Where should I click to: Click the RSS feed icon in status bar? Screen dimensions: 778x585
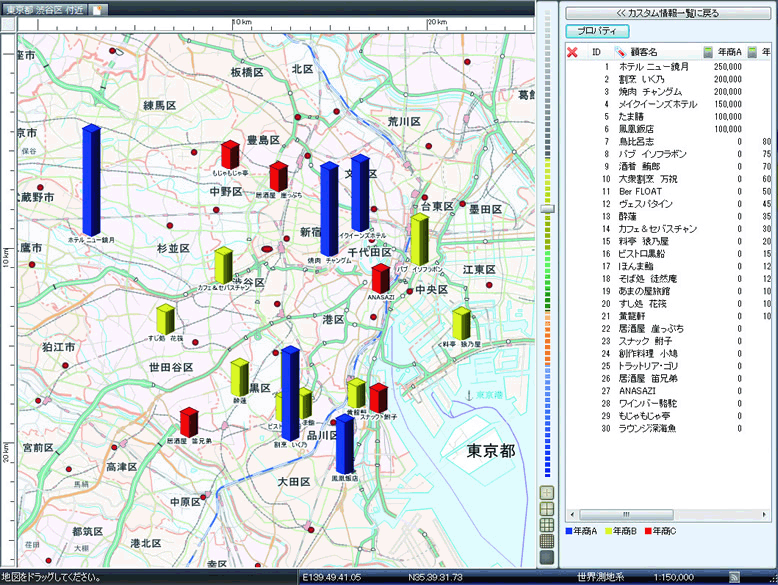pyautogui.click(x=734, y=577)
